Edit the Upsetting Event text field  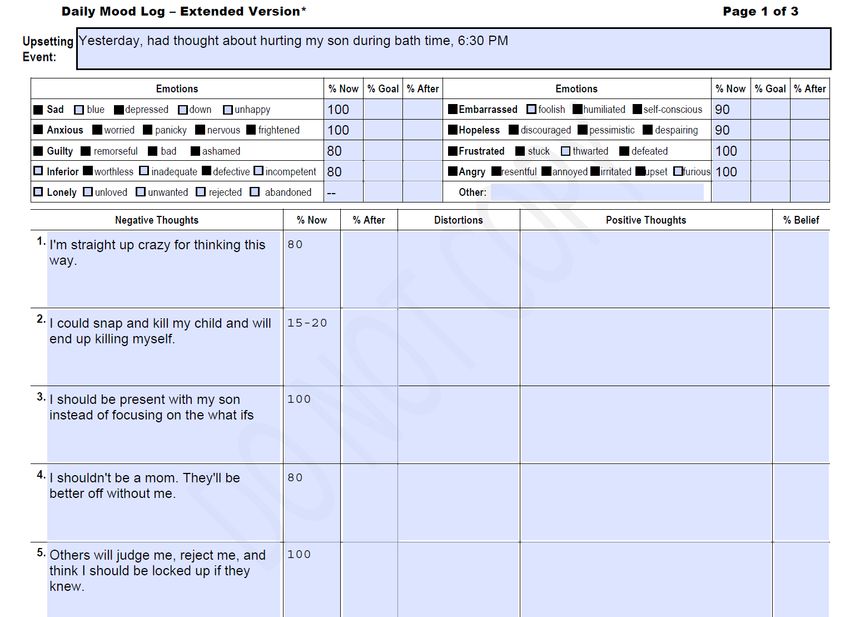[454, 49]
